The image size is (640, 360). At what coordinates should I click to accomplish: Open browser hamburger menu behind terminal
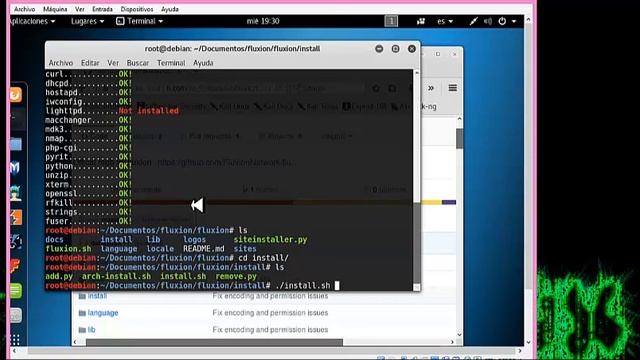coord(453,88)
